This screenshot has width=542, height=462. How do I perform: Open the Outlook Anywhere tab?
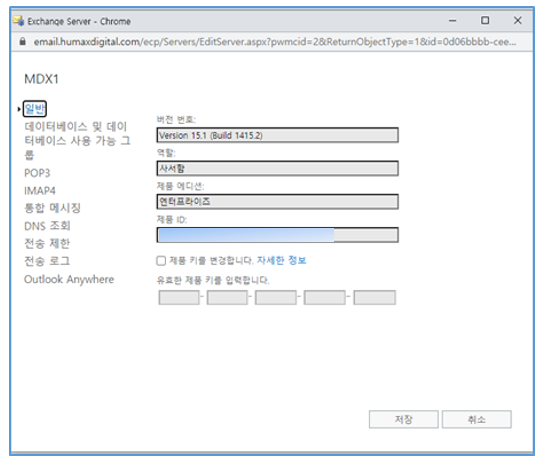pyautogui.click(x=69, y=279)
